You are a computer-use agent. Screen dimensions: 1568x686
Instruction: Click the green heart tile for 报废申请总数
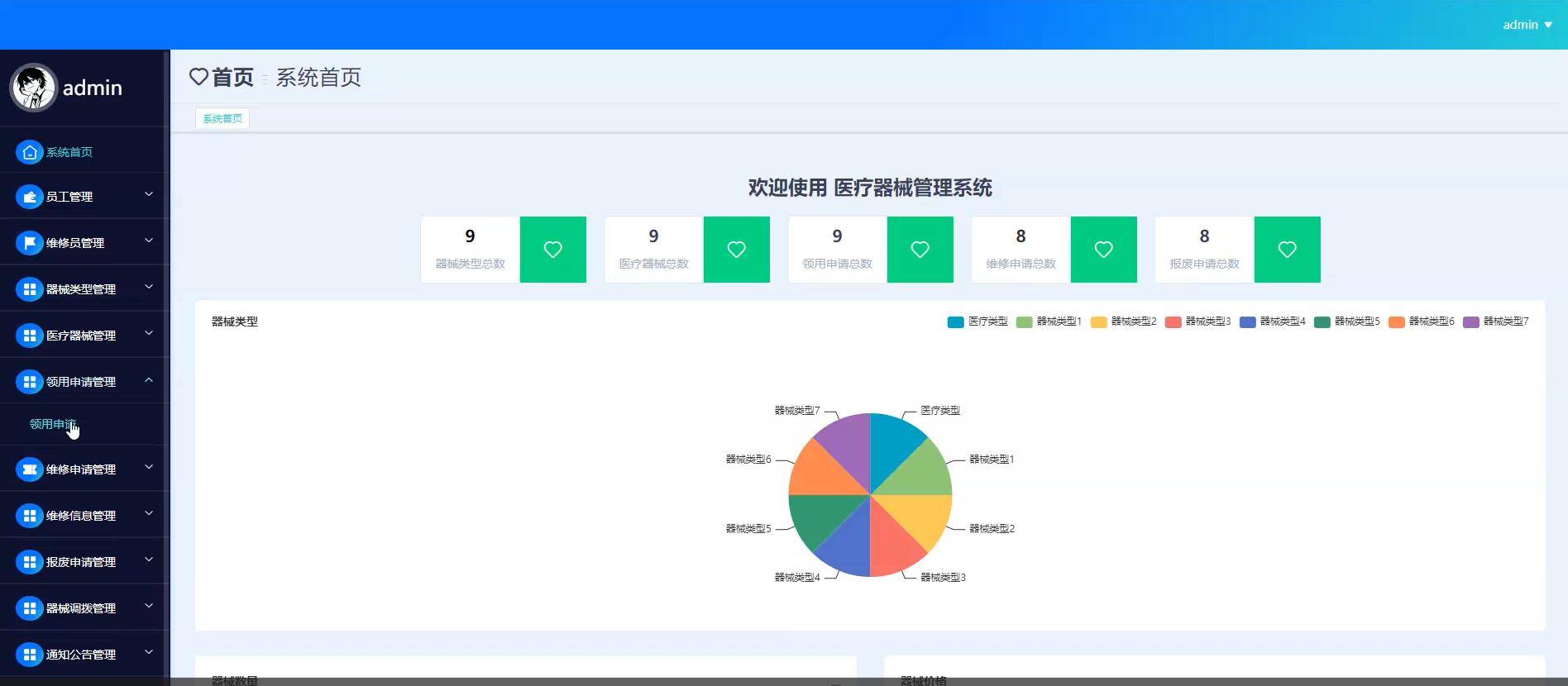(x=1288, y=250)
